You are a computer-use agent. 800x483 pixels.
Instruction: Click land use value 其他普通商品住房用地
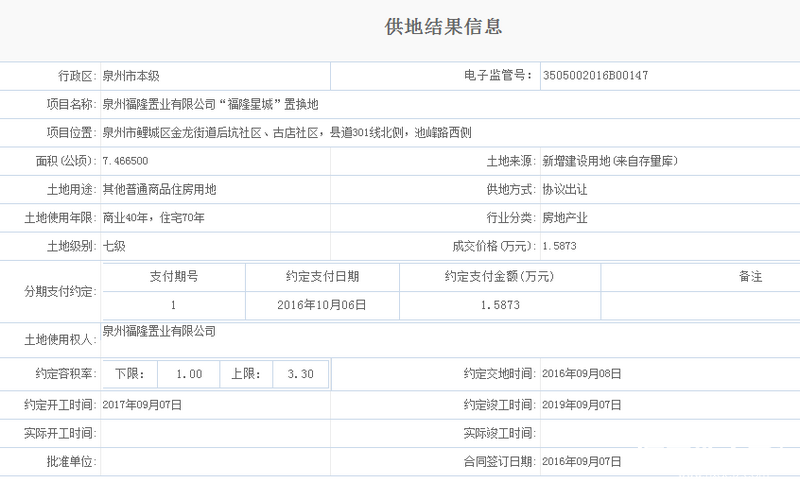point(159,190)
